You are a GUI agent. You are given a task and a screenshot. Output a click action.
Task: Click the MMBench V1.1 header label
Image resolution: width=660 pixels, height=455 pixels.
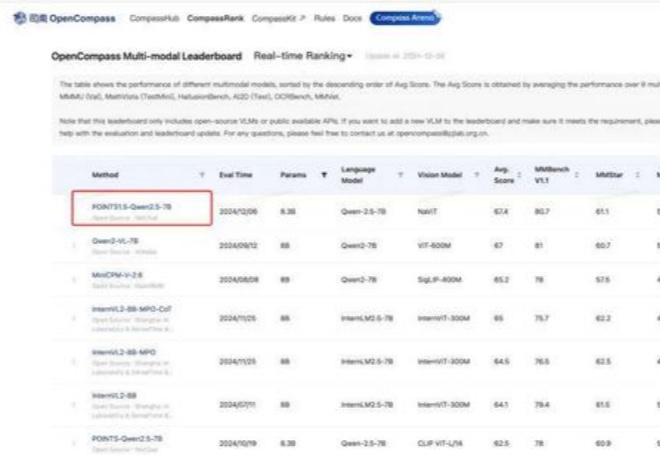(x=552, y=175)
